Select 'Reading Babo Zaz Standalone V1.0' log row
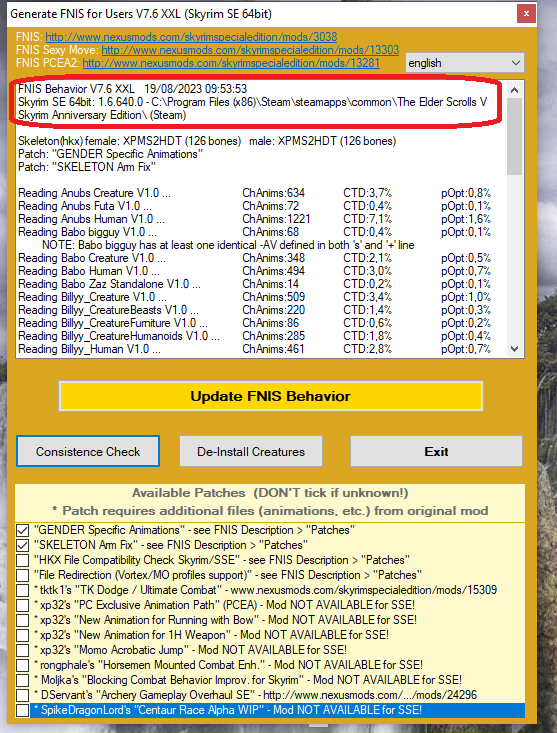 tap(255, 284)
